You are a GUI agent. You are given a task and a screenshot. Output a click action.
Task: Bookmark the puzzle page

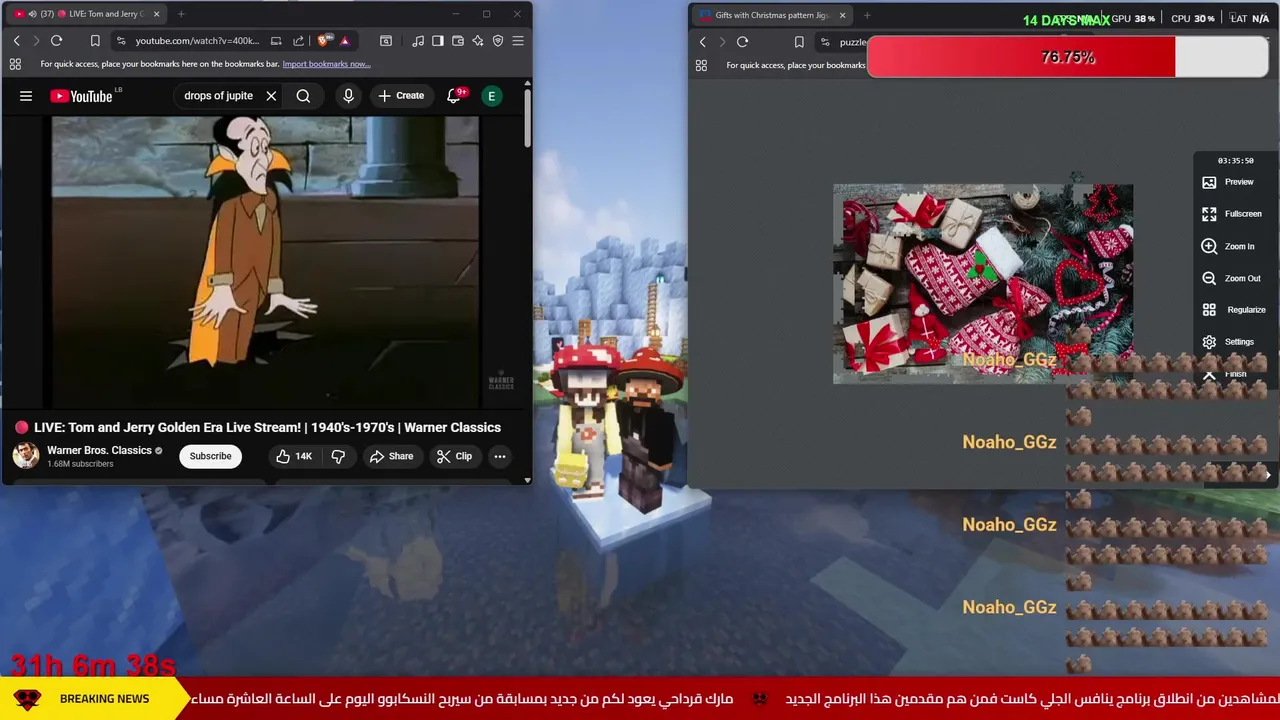[x=799, y=42]
